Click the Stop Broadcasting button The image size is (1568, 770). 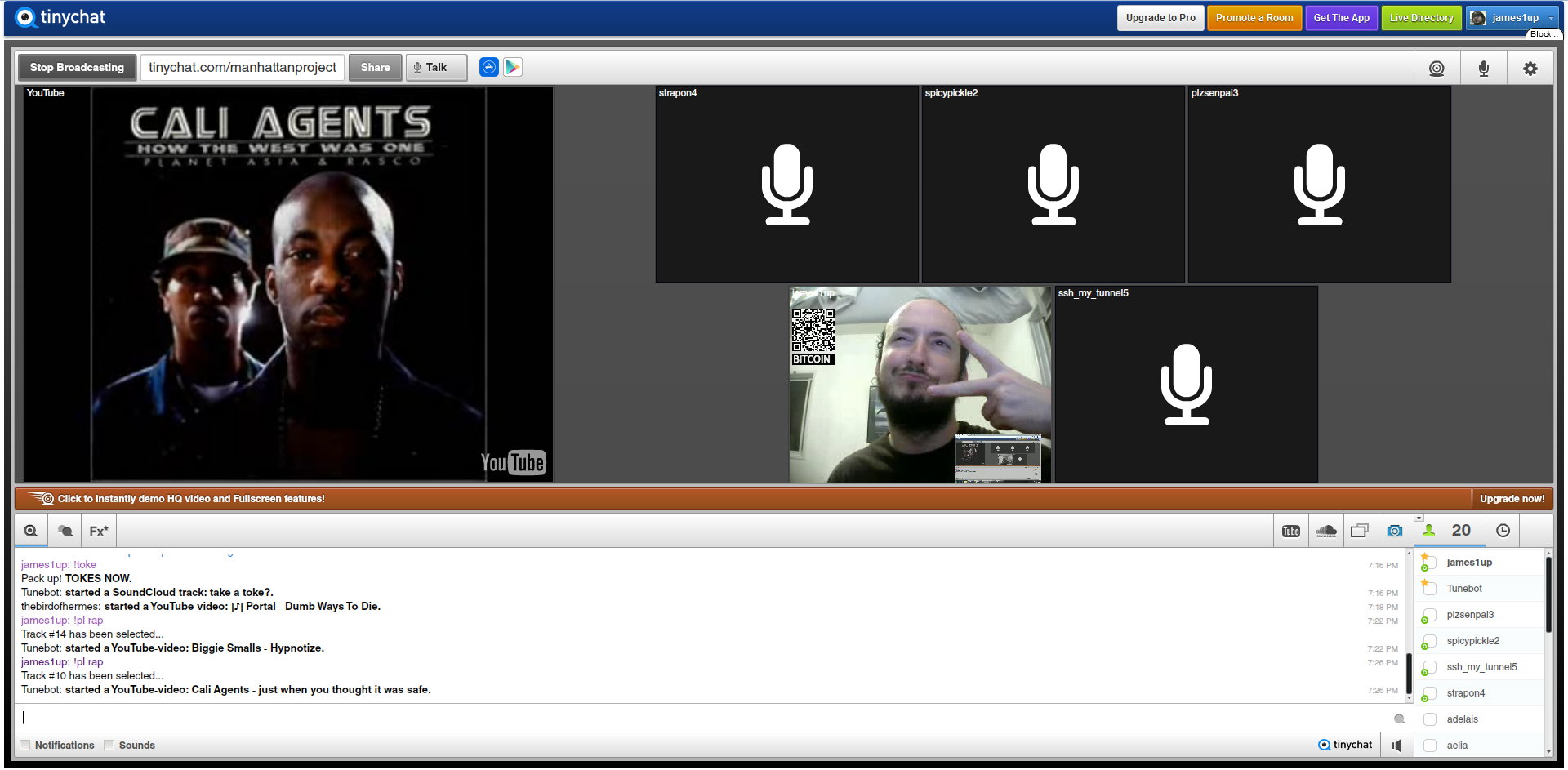point(77,67)
